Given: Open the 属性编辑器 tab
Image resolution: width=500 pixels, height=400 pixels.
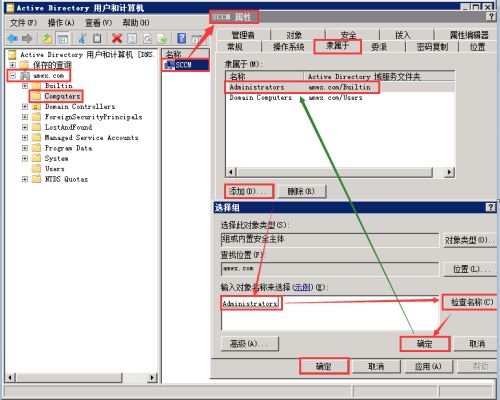Looking at the screenshot, I should [x=469, y=35].
